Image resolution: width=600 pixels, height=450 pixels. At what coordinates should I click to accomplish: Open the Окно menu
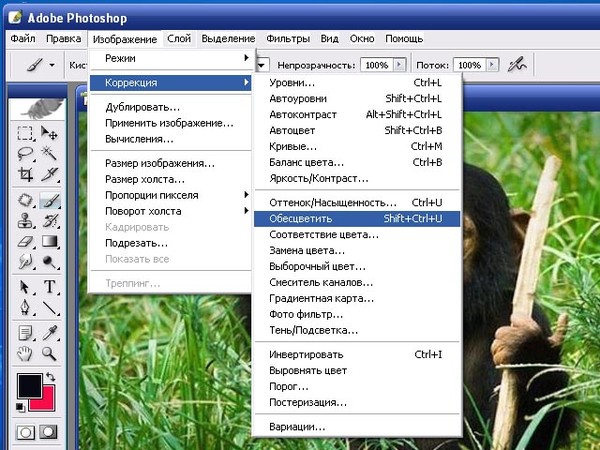tap(362, 39)
